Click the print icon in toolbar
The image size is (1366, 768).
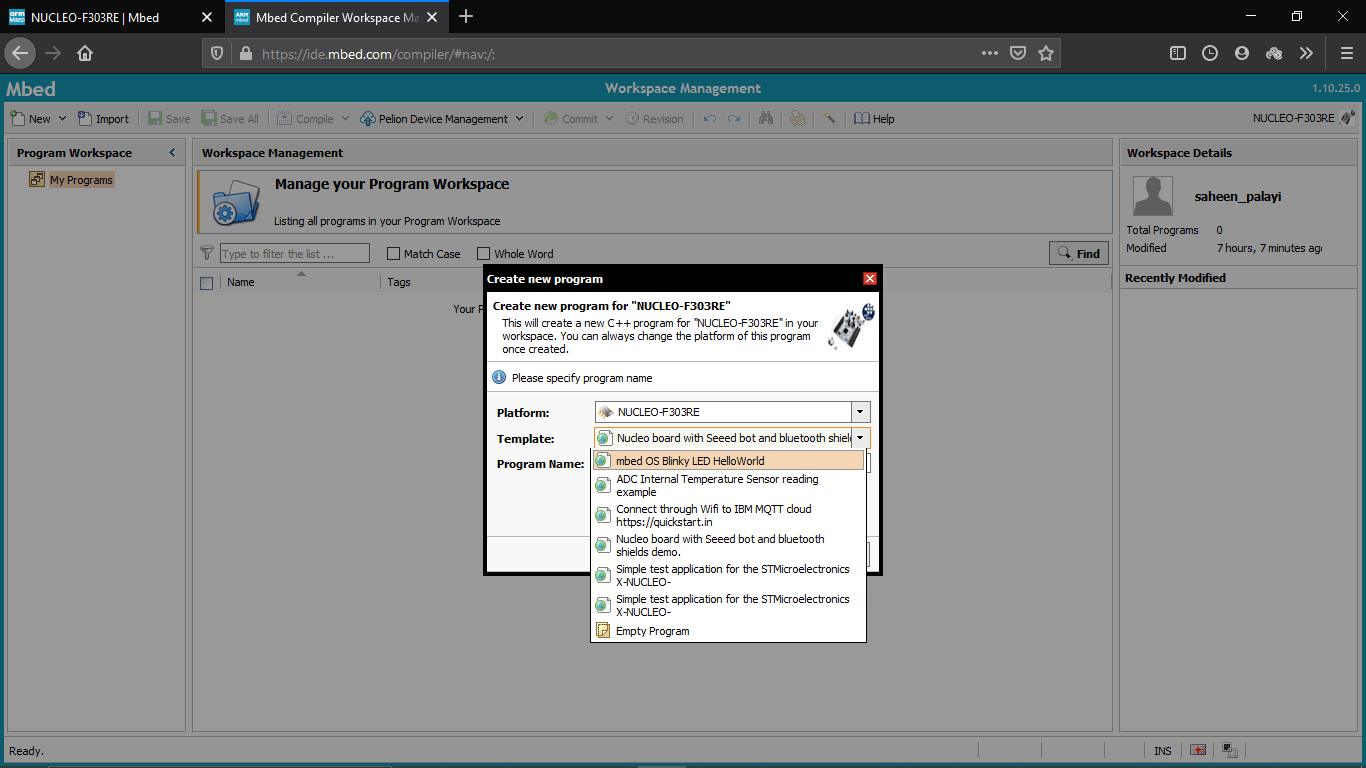click(797, 118)
